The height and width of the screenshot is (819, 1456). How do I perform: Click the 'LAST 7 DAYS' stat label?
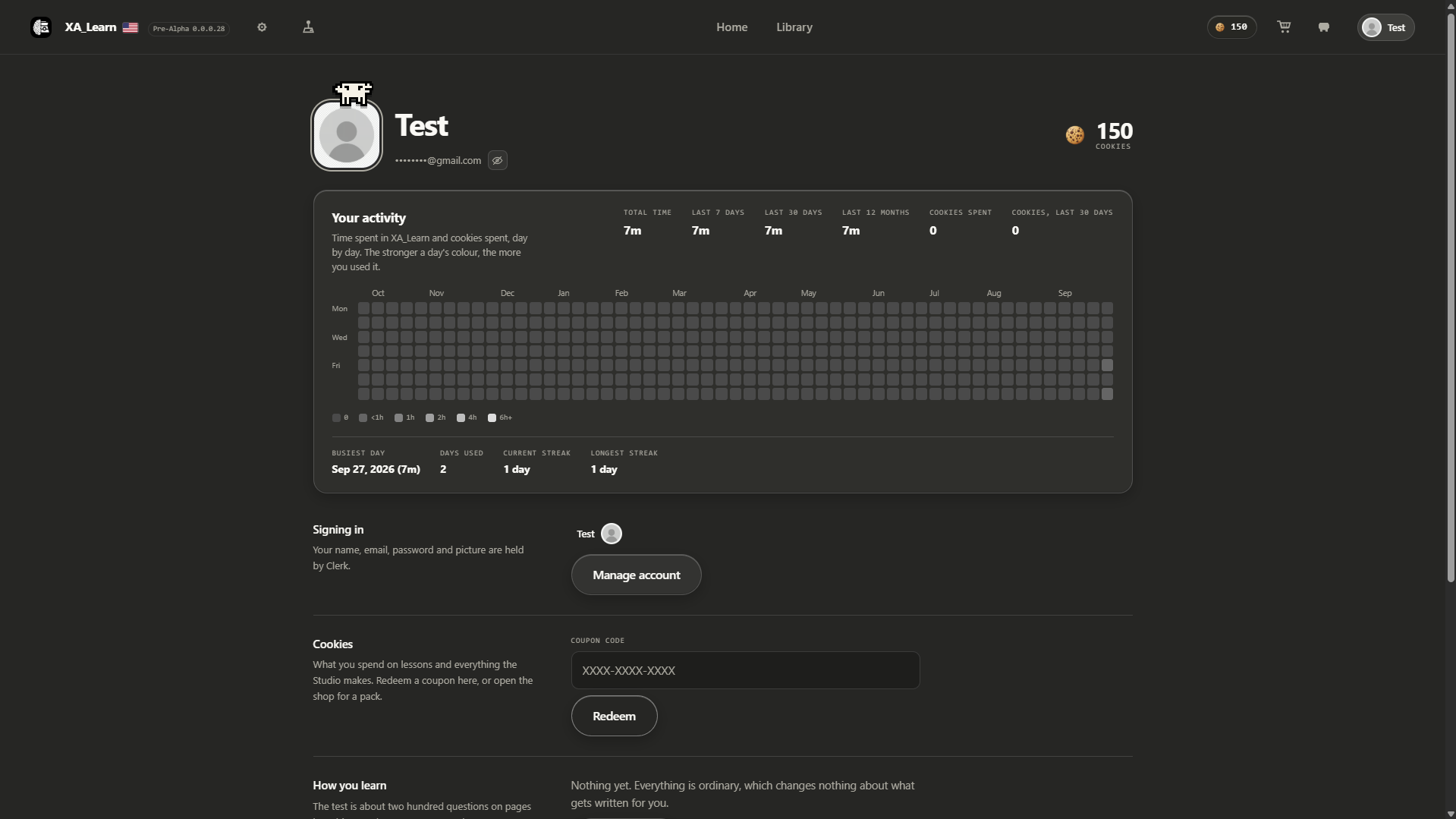(718, 213)
